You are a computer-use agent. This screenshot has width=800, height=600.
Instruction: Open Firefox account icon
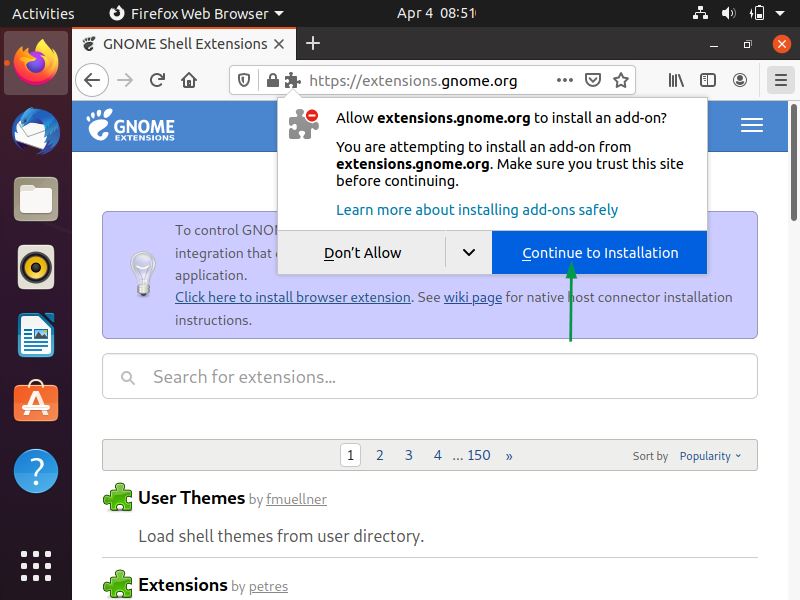point(740,80)
